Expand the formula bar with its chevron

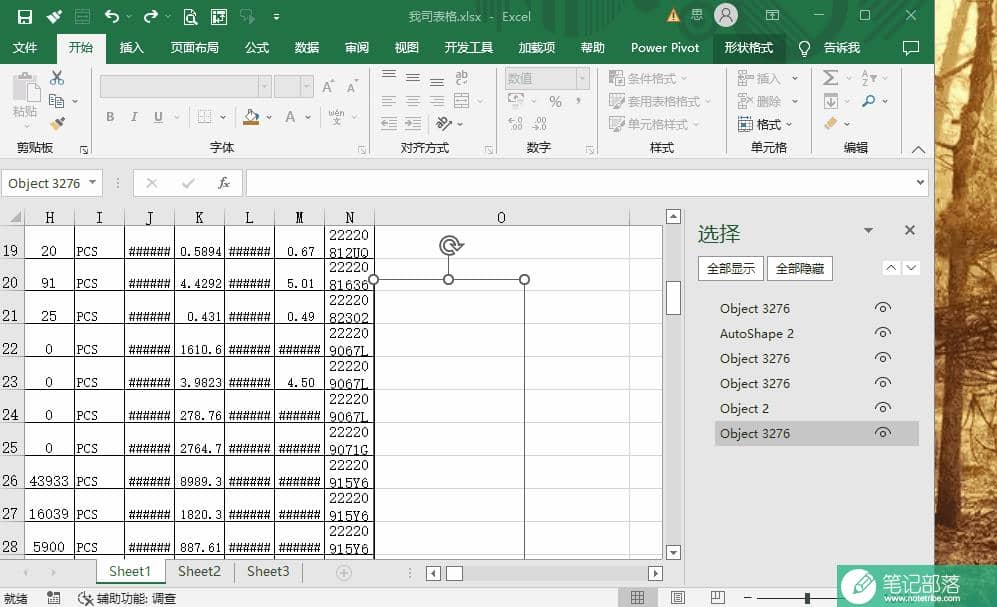(x=919, y=183)
